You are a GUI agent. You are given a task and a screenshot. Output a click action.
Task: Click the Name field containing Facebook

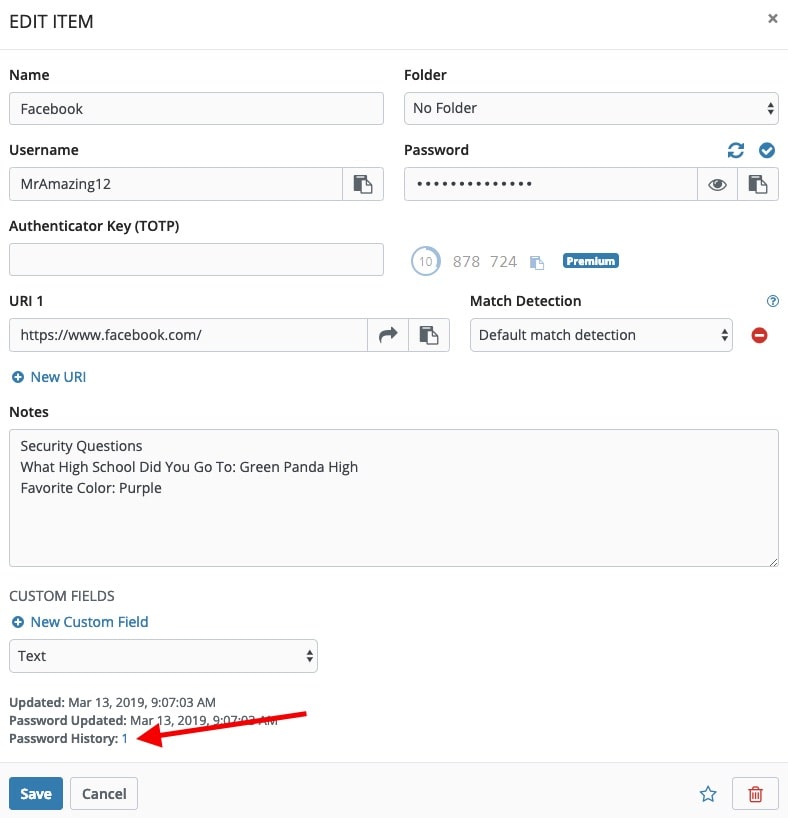(x=196, y=109)
